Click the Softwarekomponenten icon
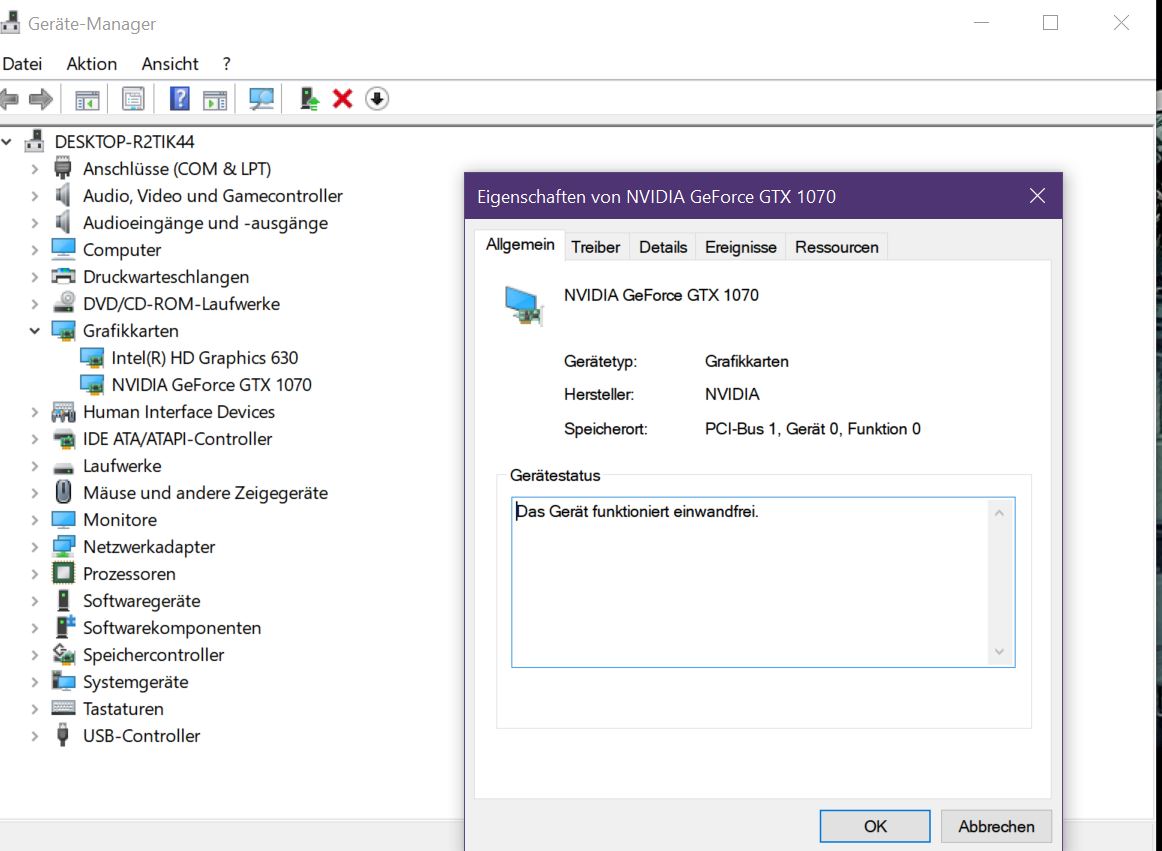 coord(65,626)
